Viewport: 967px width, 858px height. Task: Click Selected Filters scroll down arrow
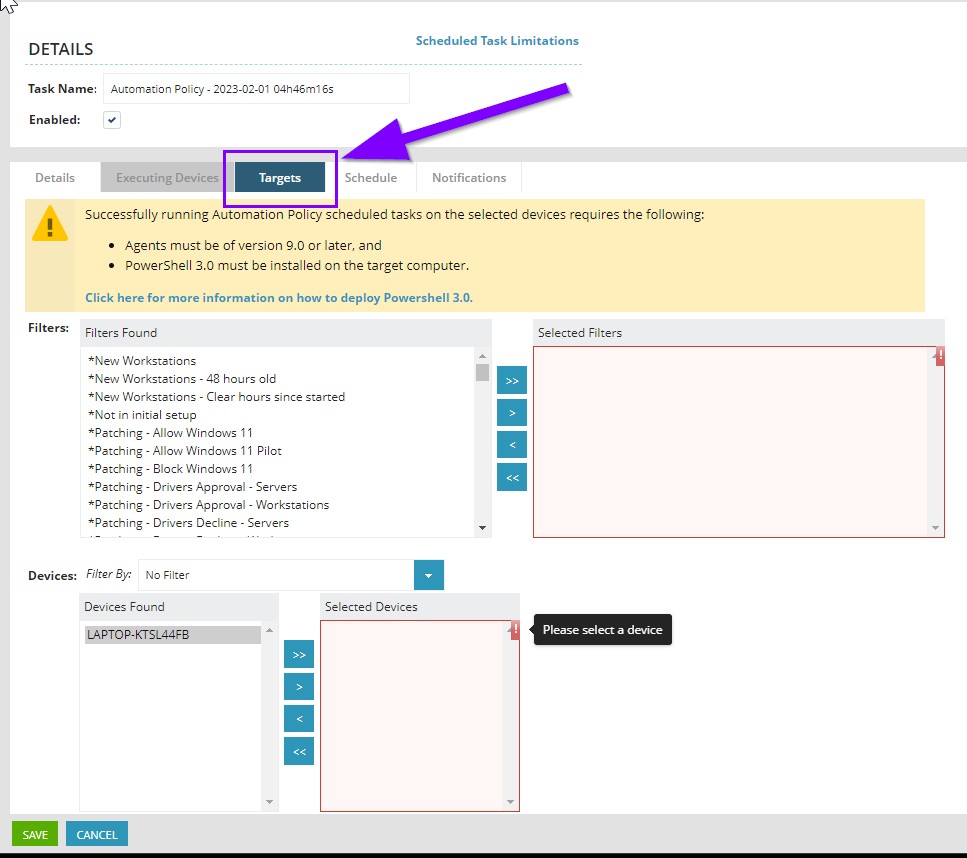[x=936, y=528]
